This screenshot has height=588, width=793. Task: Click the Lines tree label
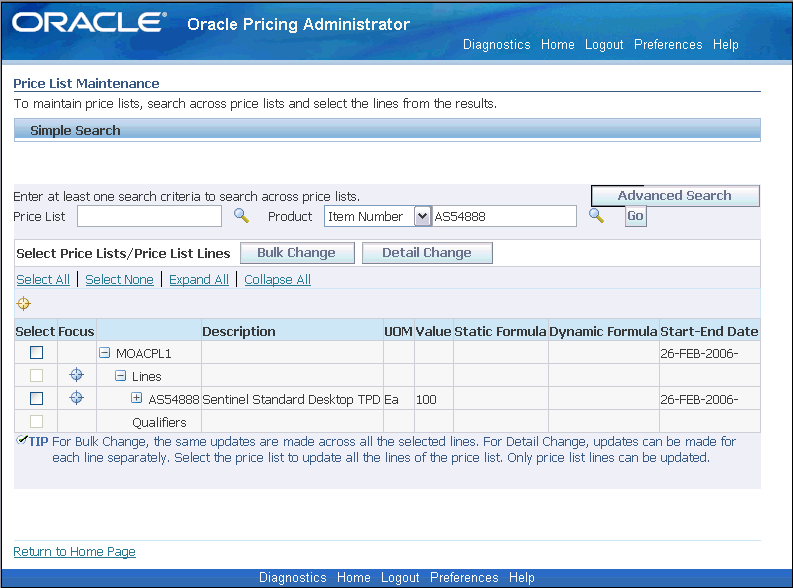tap(147, 377)
